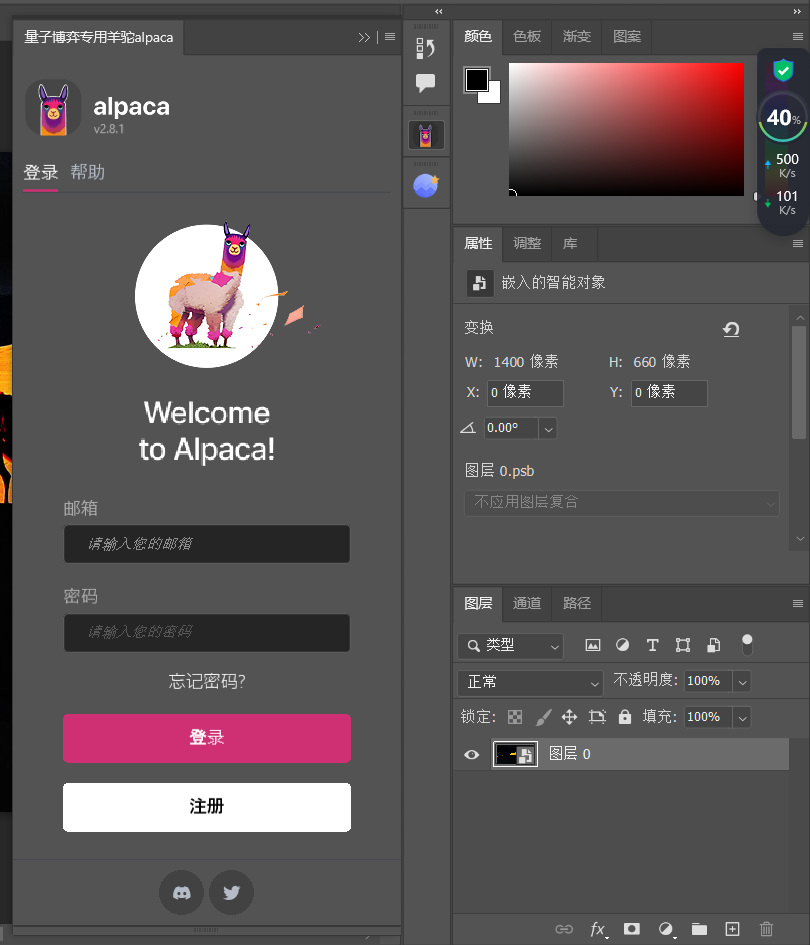Viewport: 810px width, 945px height.
Task: Open the Alpaca panel options menu
Action: point(390,37)
